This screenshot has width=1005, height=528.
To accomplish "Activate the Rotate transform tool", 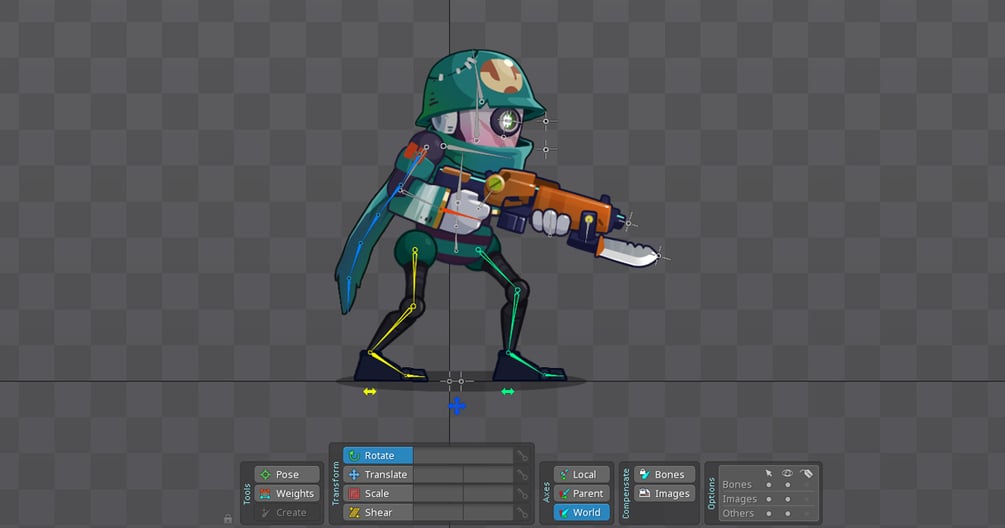I will 378,456.
